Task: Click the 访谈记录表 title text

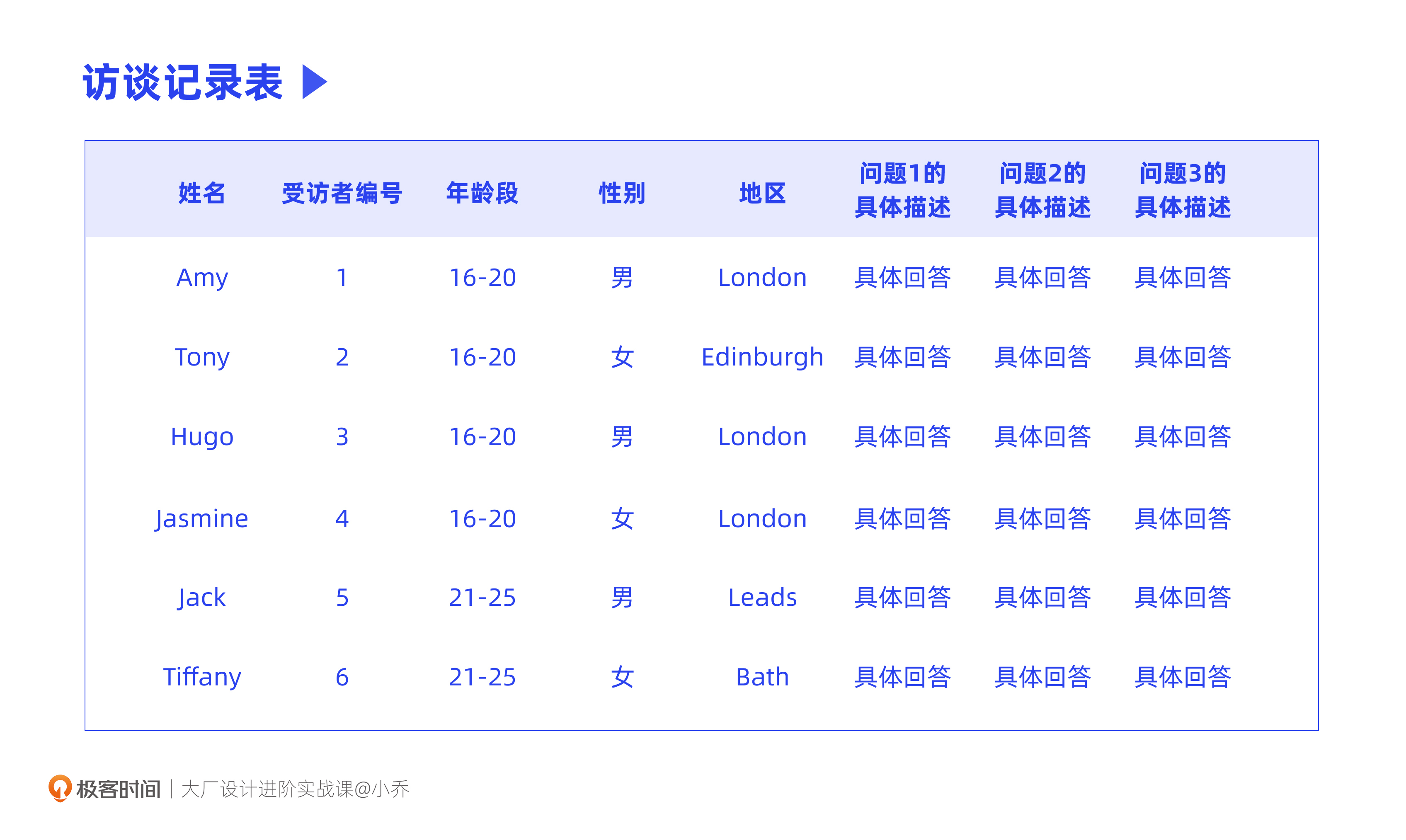Action: click(183, 82)
